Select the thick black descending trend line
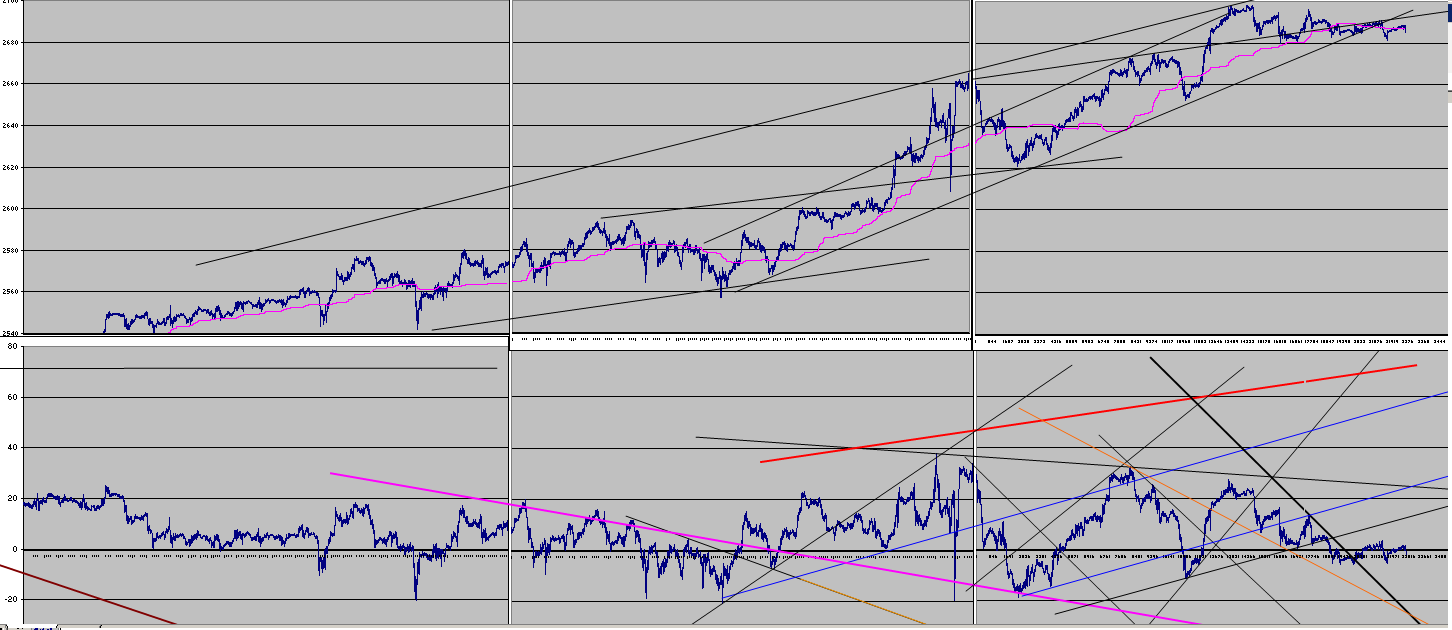1452x630 pixels. pyautogui.click(x=1284, y=490)
